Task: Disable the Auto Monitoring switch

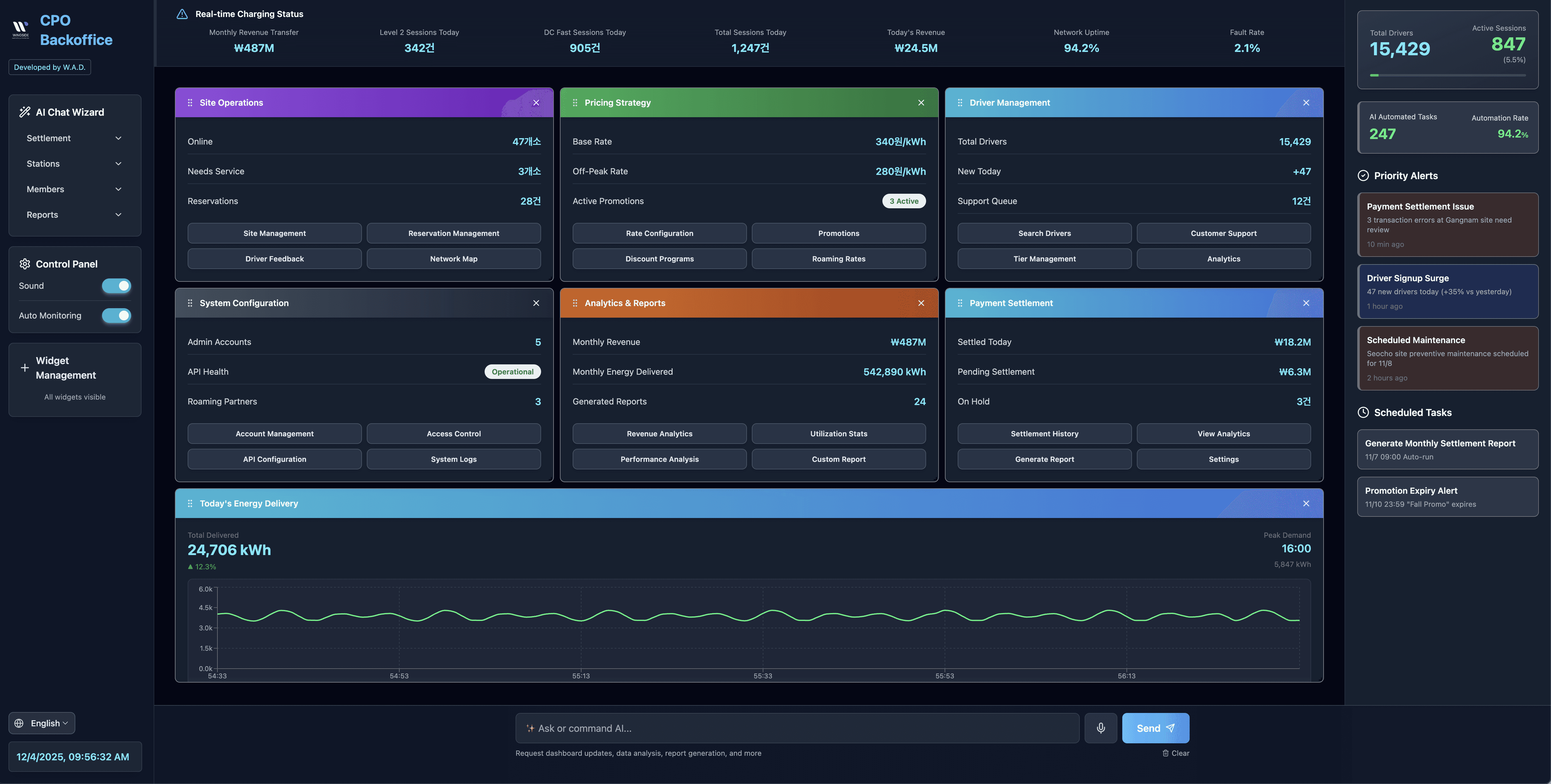Action: pos(116,315)
